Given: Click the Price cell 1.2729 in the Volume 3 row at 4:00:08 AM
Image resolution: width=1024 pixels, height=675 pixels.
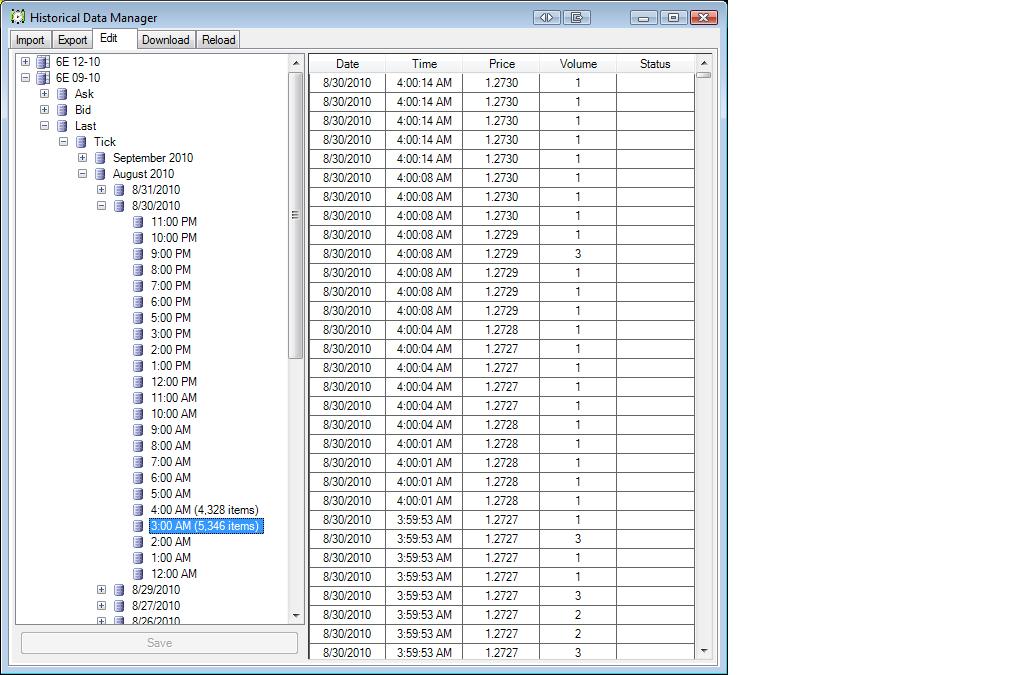Looking at the screenshot, I should tap(501, 254).
